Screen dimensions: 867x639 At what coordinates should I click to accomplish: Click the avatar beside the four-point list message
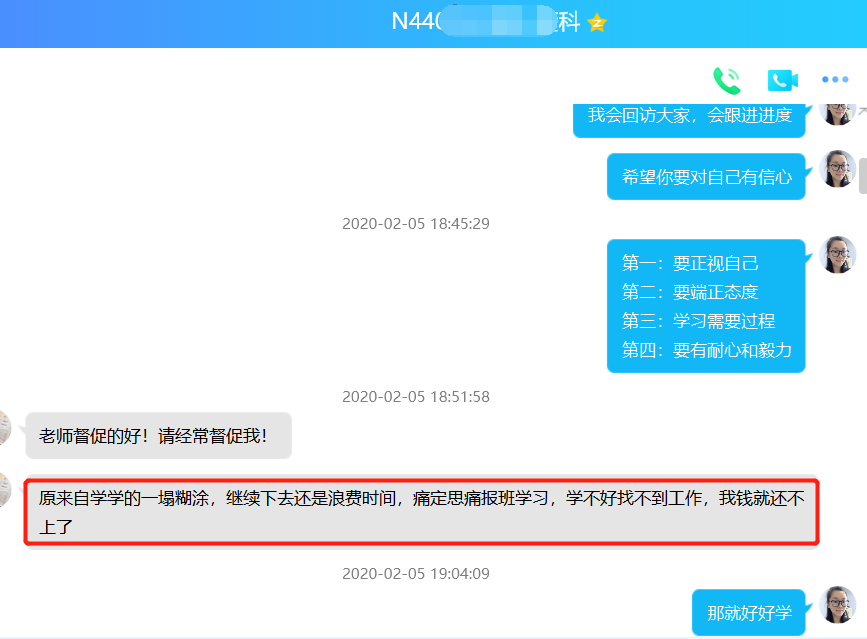click(837, 255)
